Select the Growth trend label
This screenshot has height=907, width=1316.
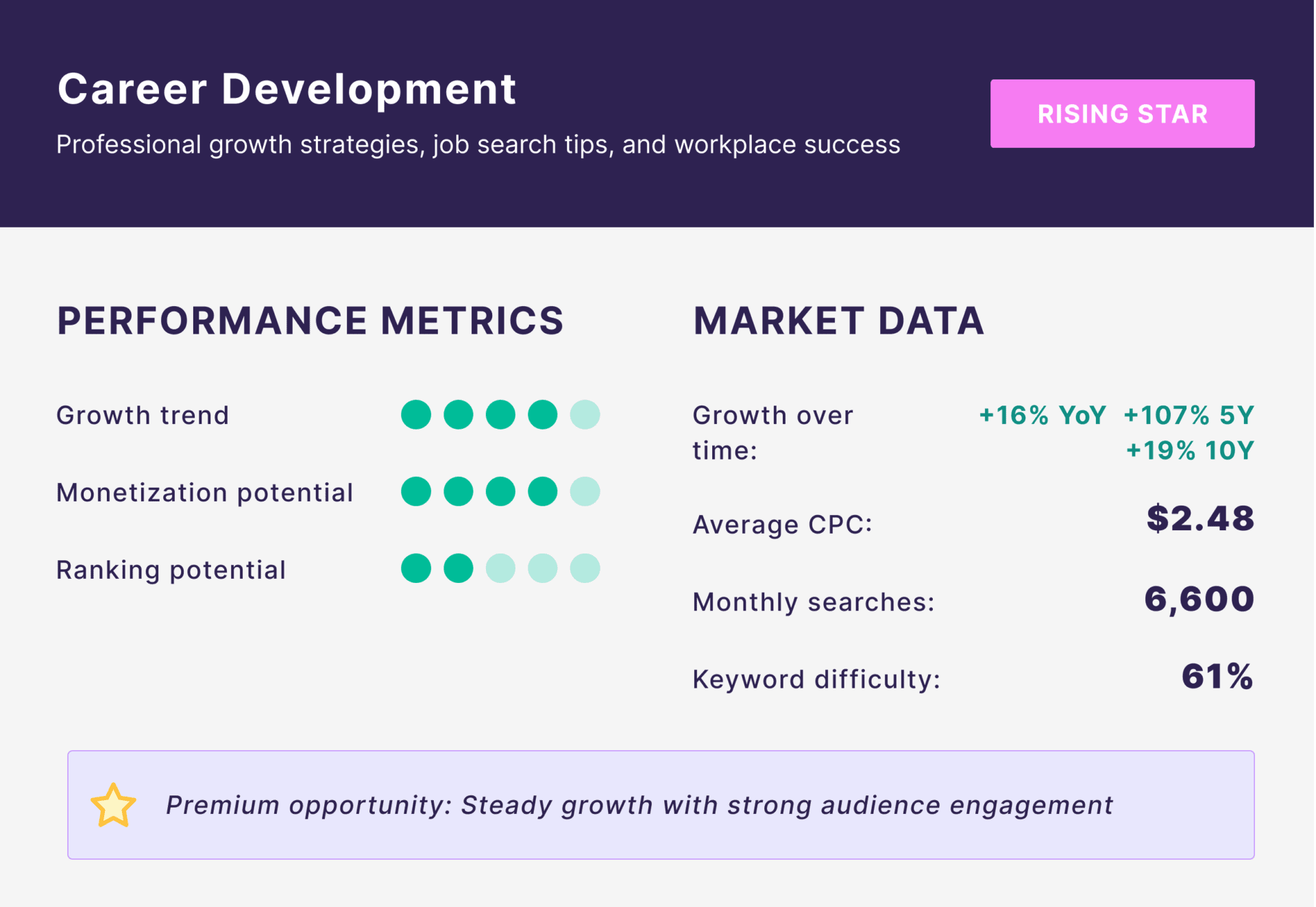(x=143, y=415)
